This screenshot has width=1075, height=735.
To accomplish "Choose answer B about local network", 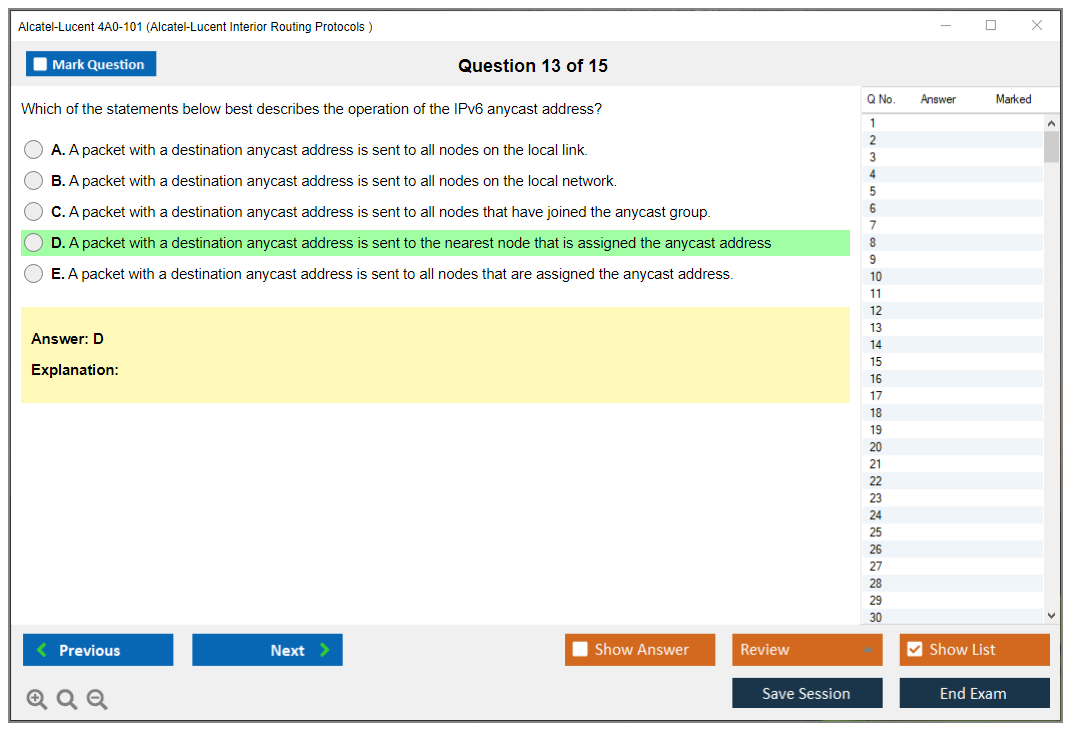I will (x=34, y=181).
